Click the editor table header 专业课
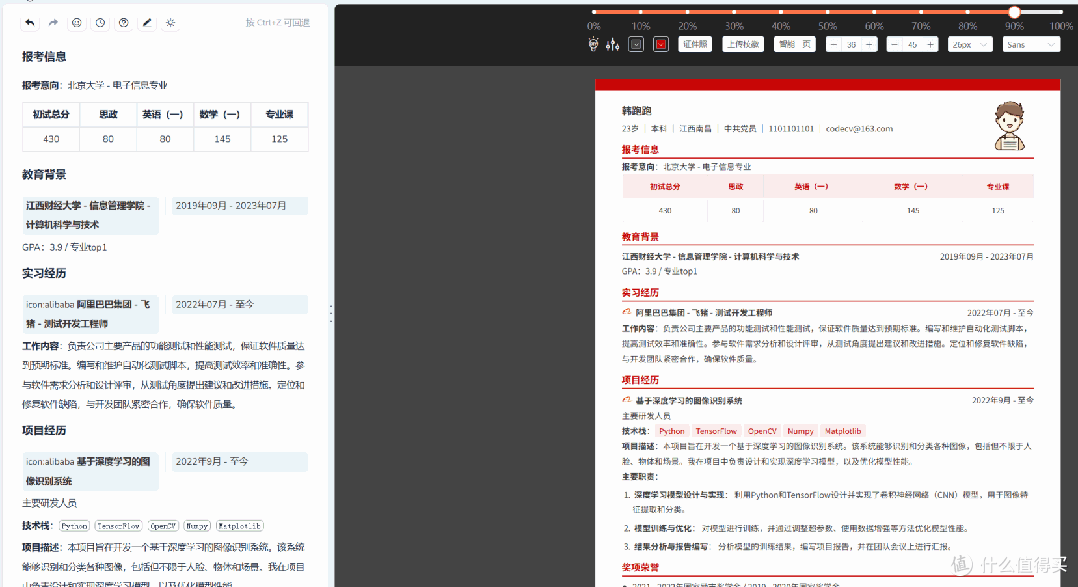The width and height of the screenshot is (1078, 587). pos(279,115)
